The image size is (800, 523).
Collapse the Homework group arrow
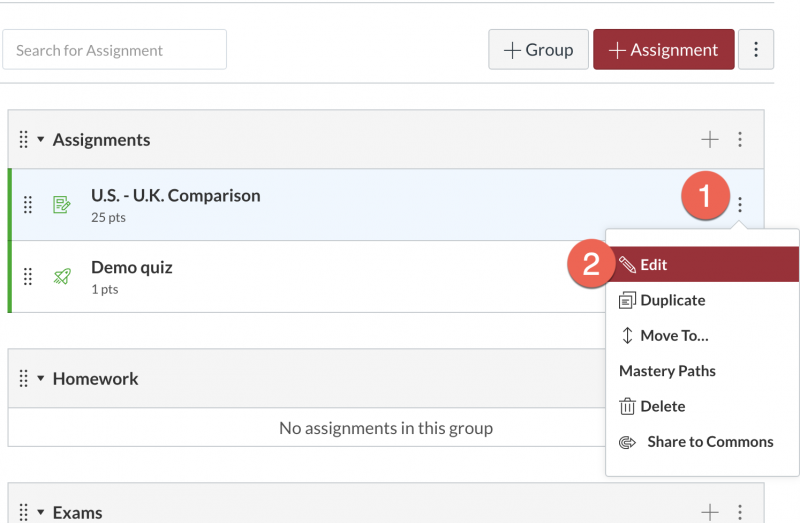41,379
